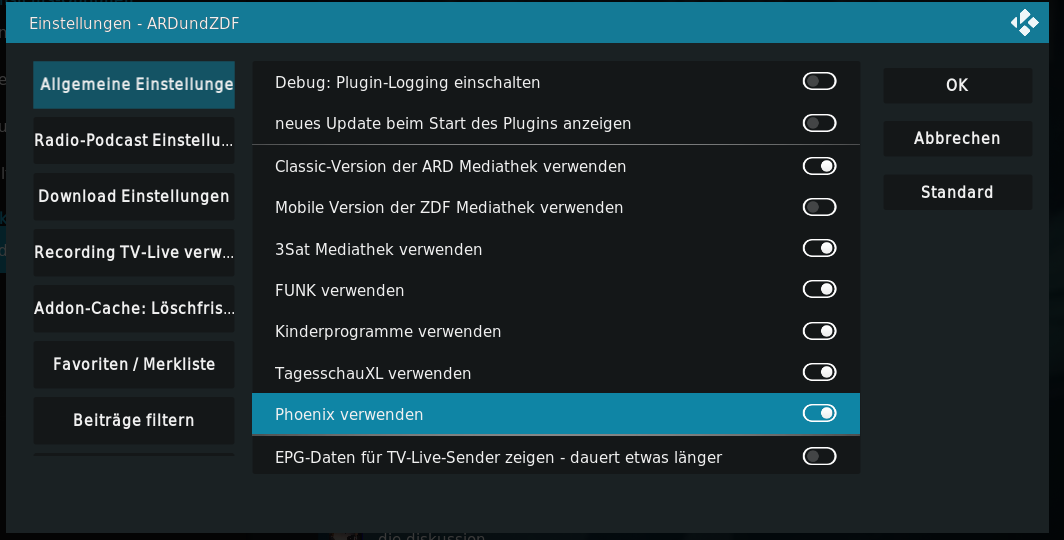Select Download Einstellungen category
Screen dimensions: 1064x540
134,197
